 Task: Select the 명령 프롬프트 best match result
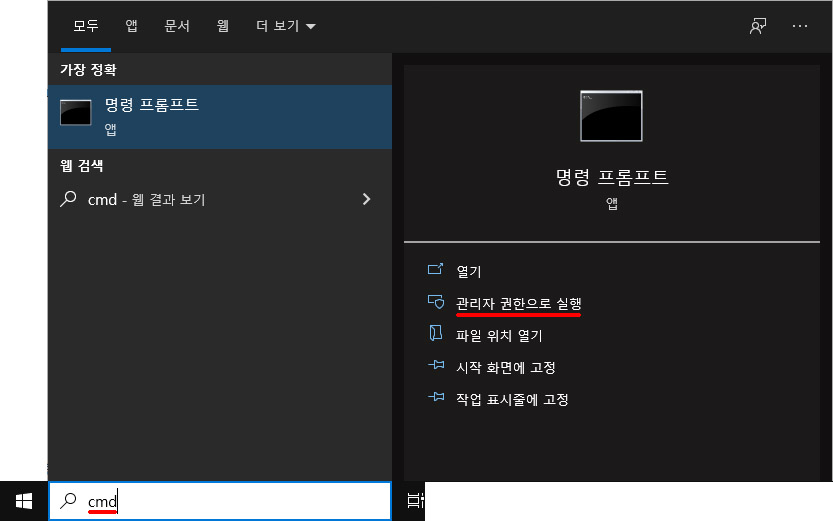click(x=220, y=117)
